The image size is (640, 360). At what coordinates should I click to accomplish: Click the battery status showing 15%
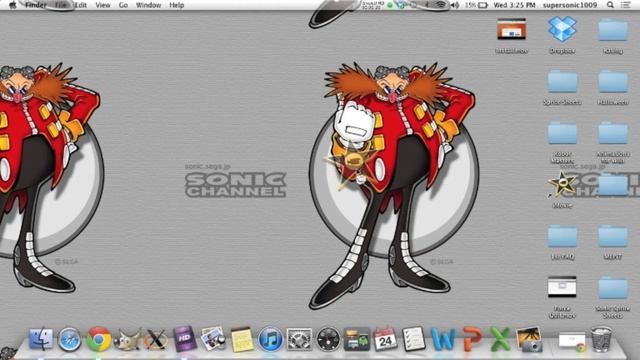pyautogui.click(x=476, y=5)
